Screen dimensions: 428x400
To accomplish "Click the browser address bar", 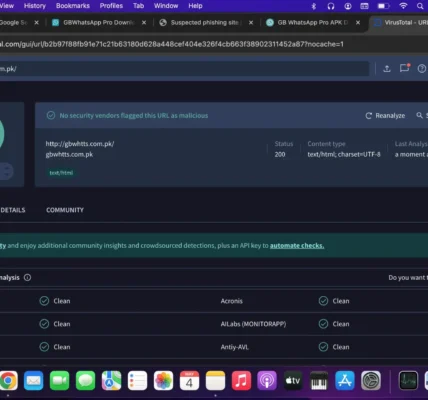I will pos(213,44).
